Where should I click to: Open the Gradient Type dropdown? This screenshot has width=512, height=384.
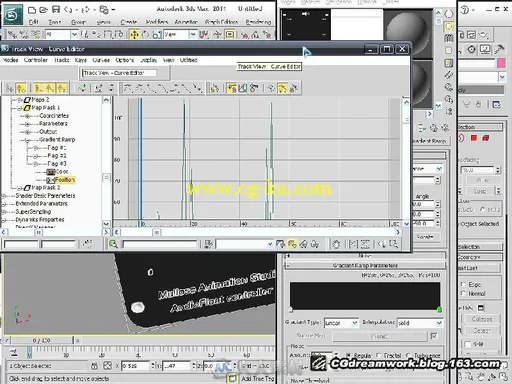click(341, 323)
